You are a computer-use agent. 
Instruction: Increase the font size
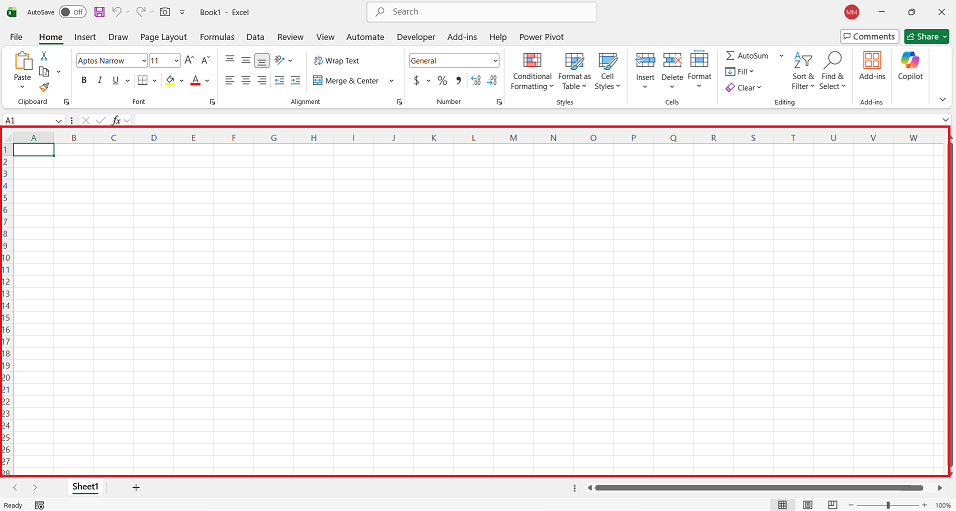pos(189,60)
